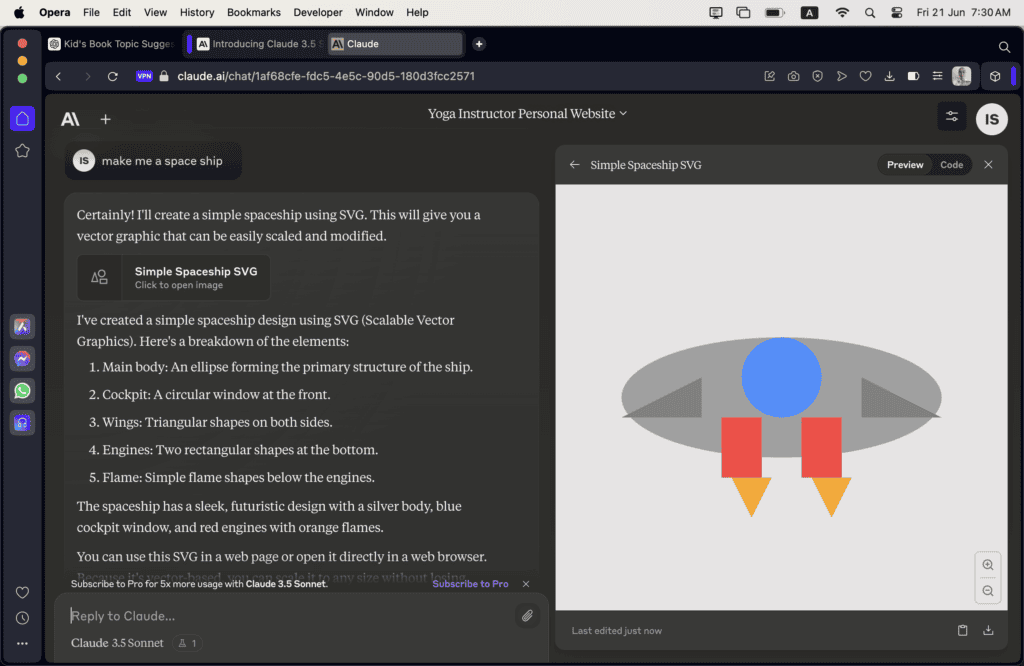Add page to bookmarks heart icon
The height and width of the screenshot is (666, 1024).
click(x=865, y=76)
